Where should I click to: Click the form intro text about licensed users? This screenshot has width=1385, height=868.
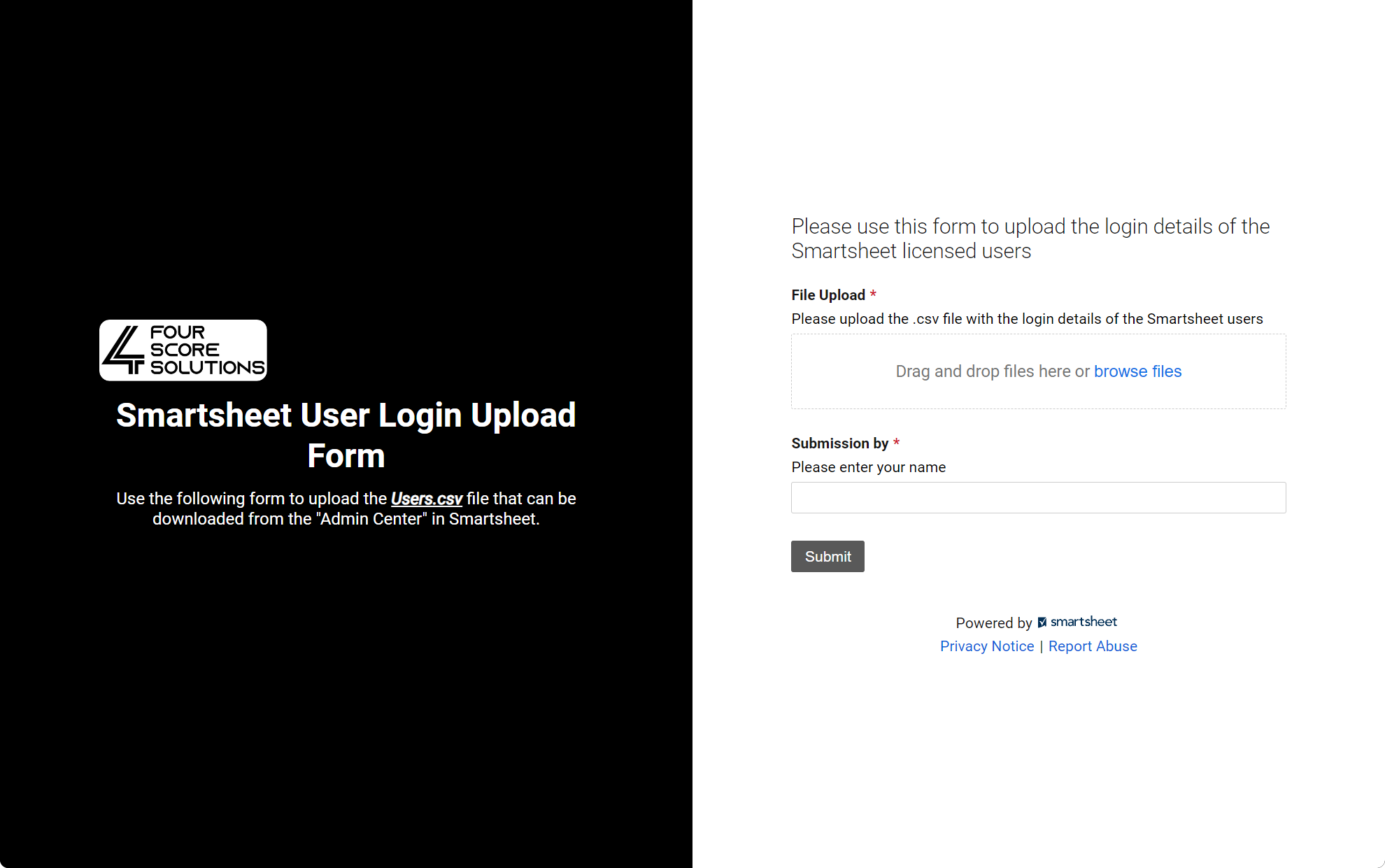pos(1031,239)
